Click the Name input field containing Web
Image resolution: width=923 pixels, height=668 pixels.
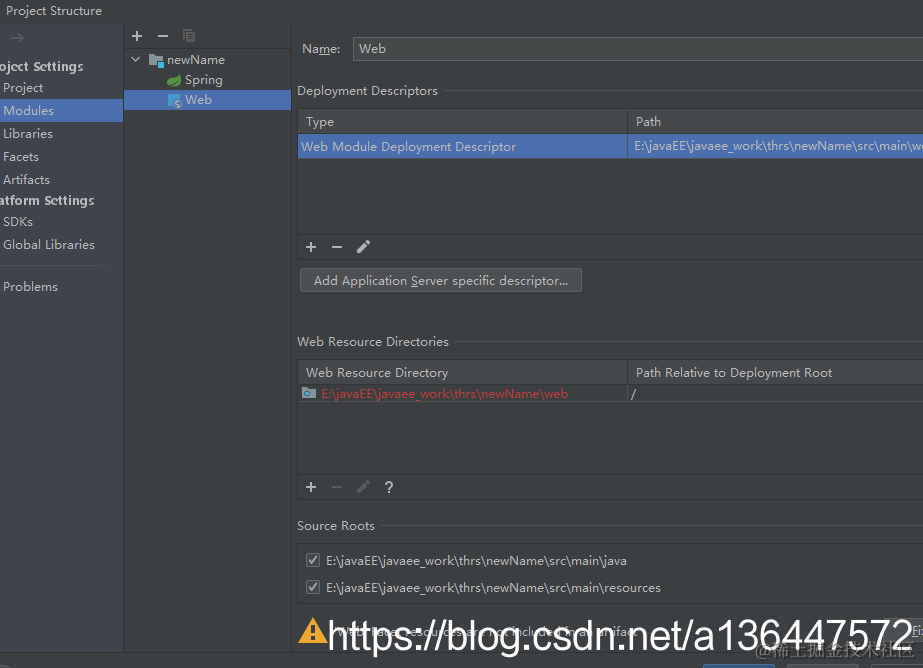[x=638, y=49]
